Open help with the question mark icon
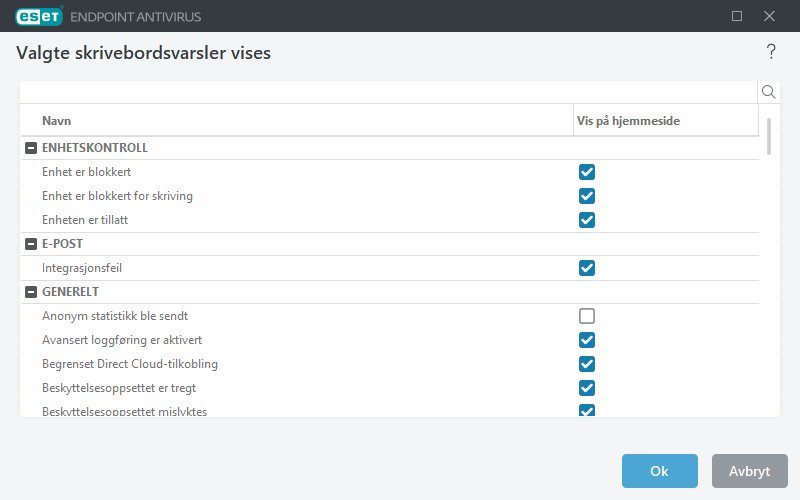 coord(771,52)
